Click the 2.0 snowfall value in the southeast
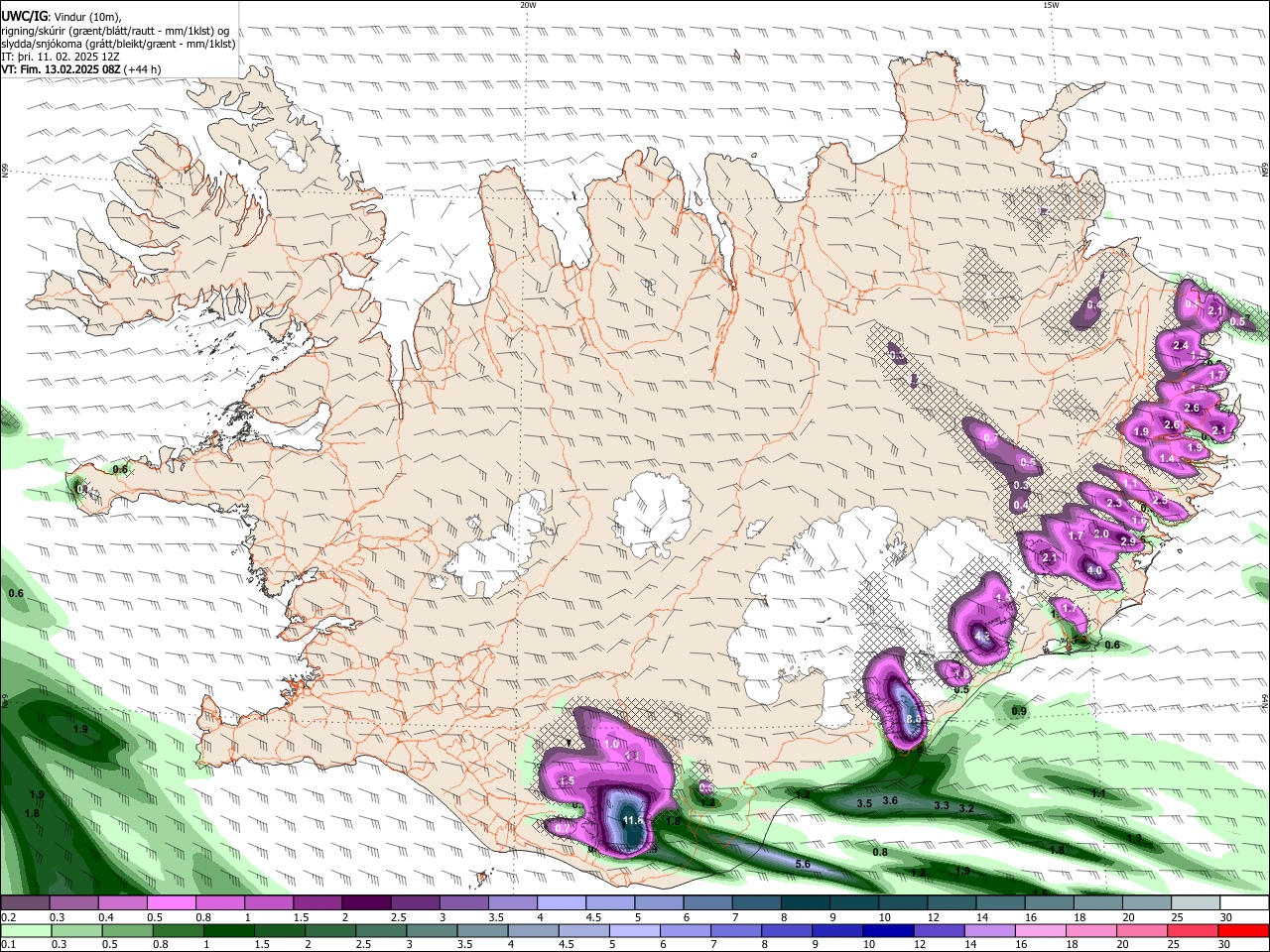The image size is (1270, 952). [1100, 534]
